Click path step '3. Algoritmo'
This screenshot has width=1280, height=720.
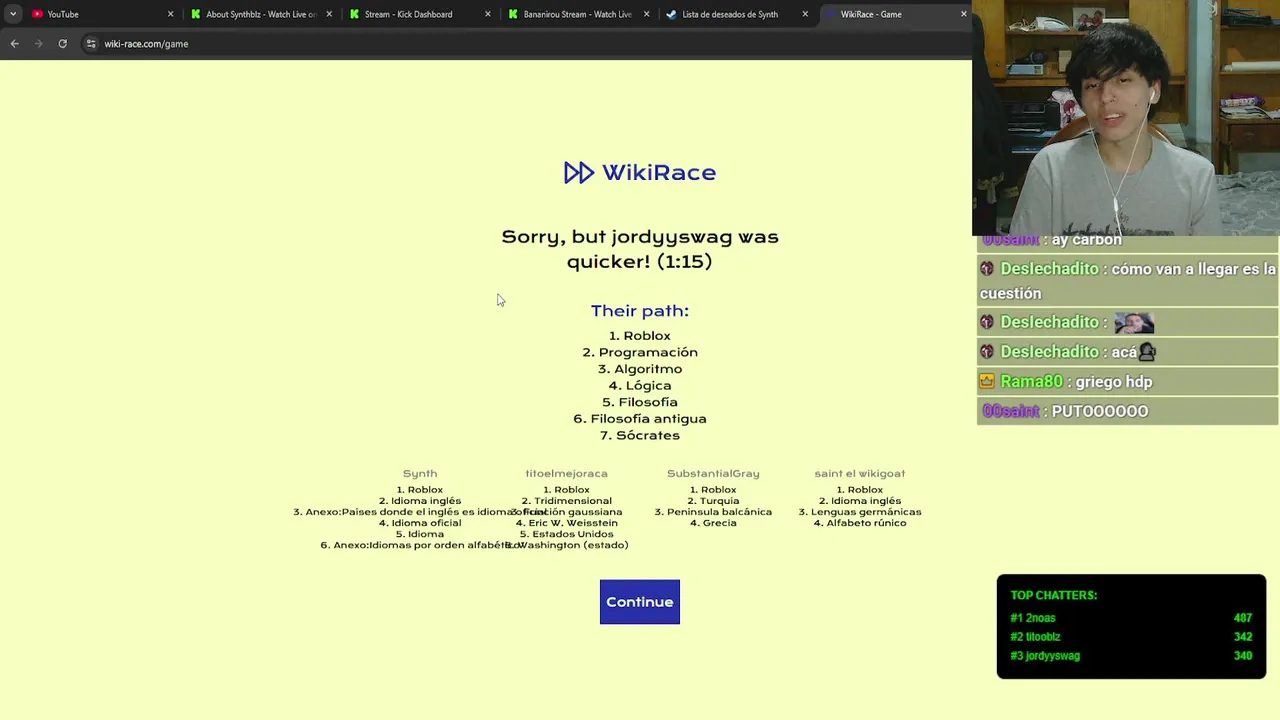tap(640, 369)
